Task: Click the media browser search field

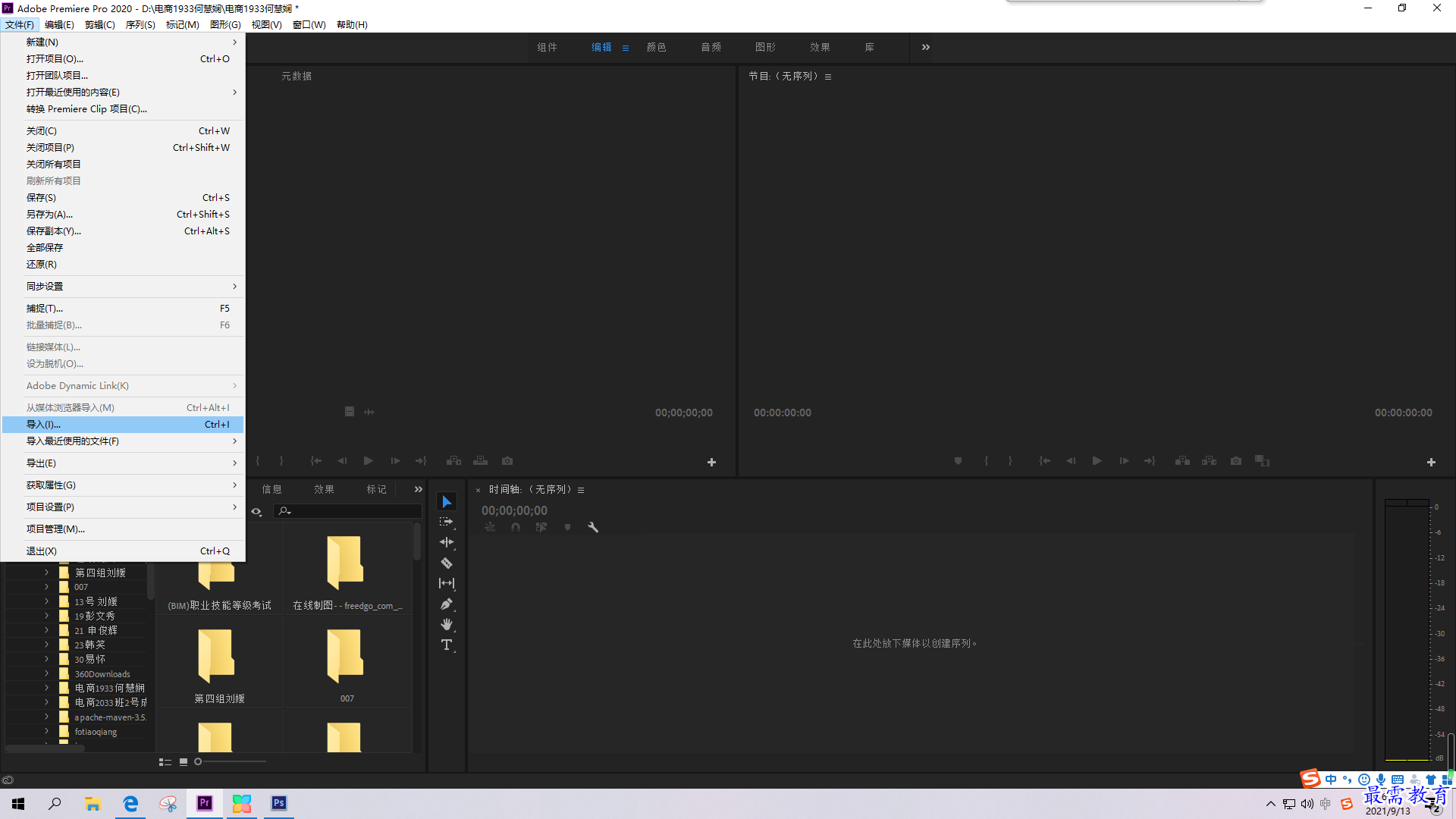Action: pos(347,511)
